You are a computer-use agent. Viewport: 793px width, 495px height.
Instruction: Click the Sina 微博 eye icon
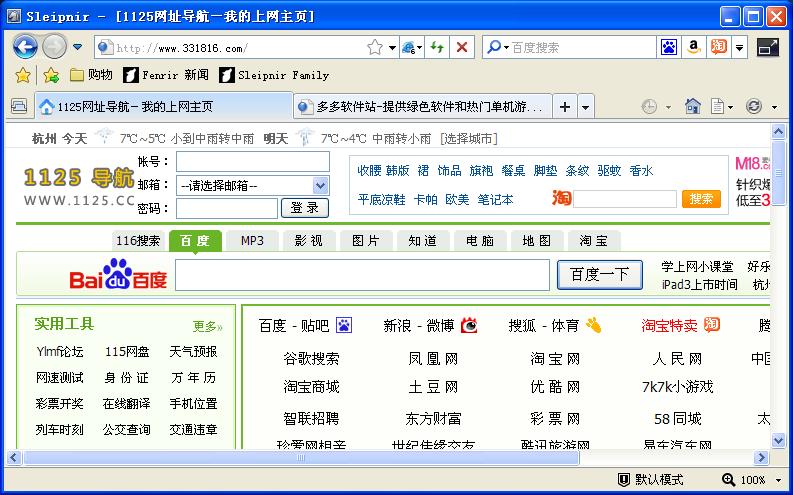tap(469, 325)
